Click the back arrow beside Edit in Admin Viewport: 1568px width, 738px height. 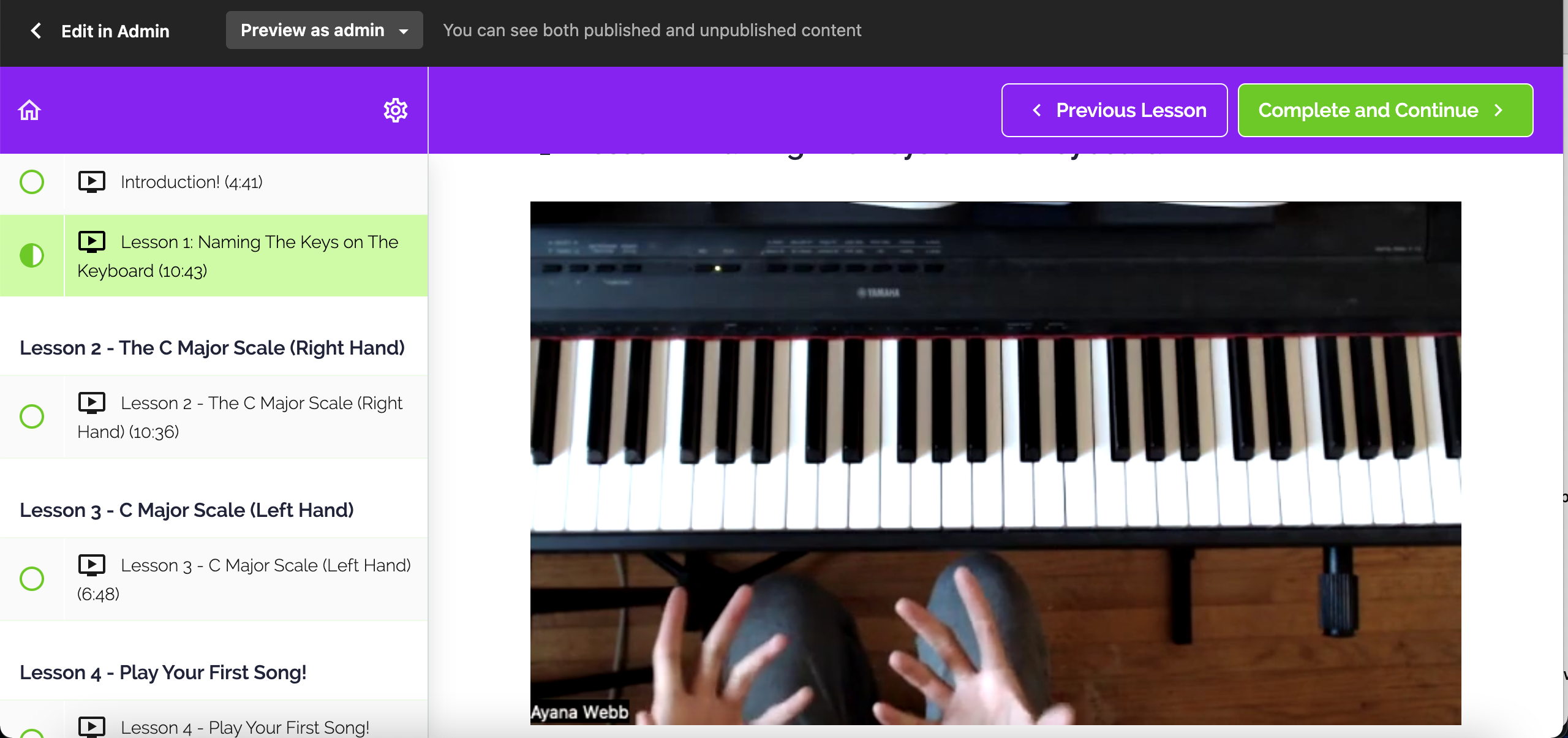point(36,31)
